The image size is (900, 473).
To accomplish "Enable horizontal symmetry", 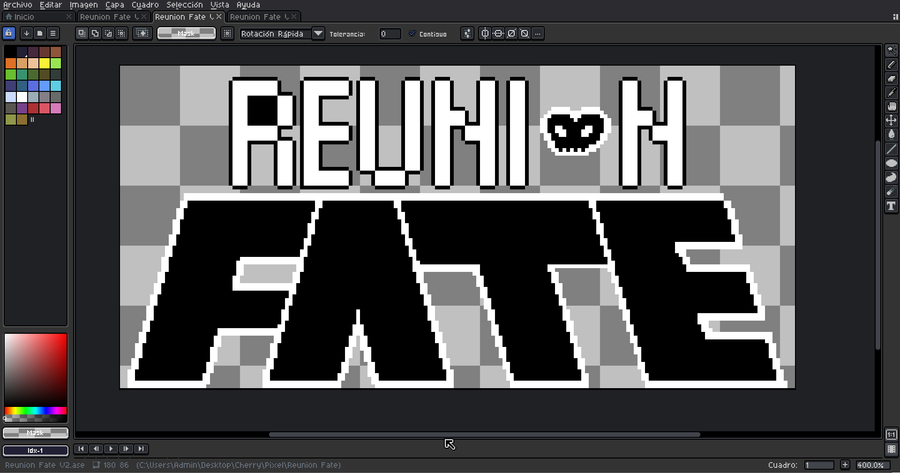I will (485, 33).
